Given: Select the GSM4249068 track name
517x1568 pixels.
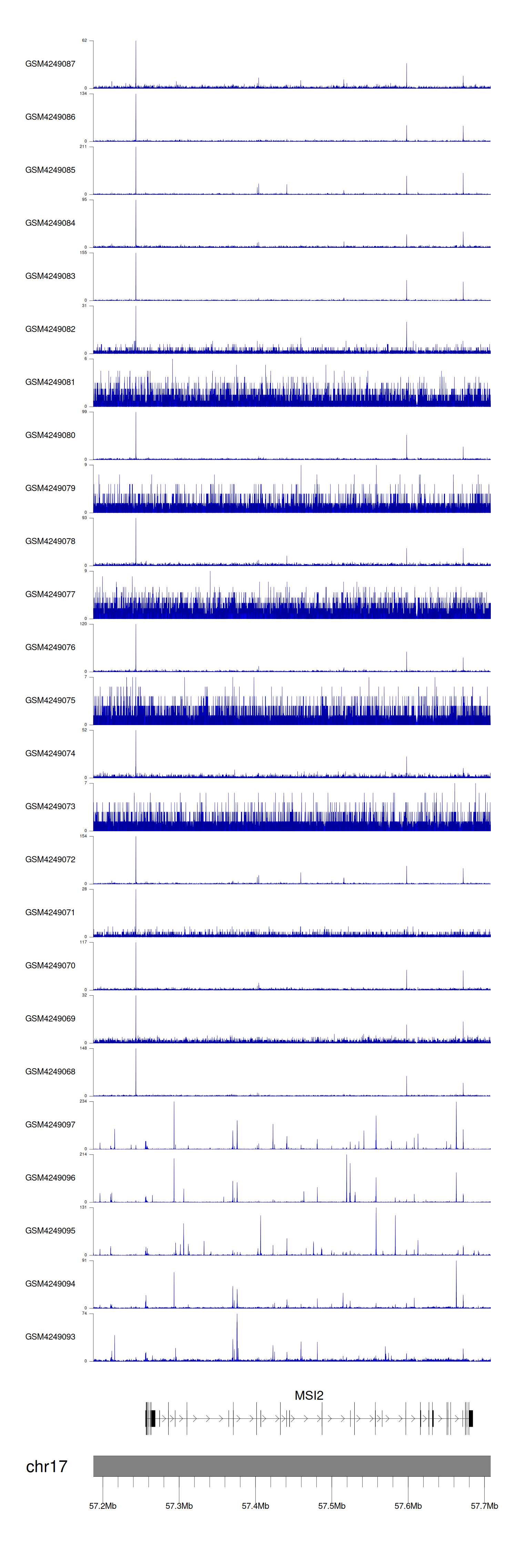Looking at the screenshot, I should (50, 1071).
